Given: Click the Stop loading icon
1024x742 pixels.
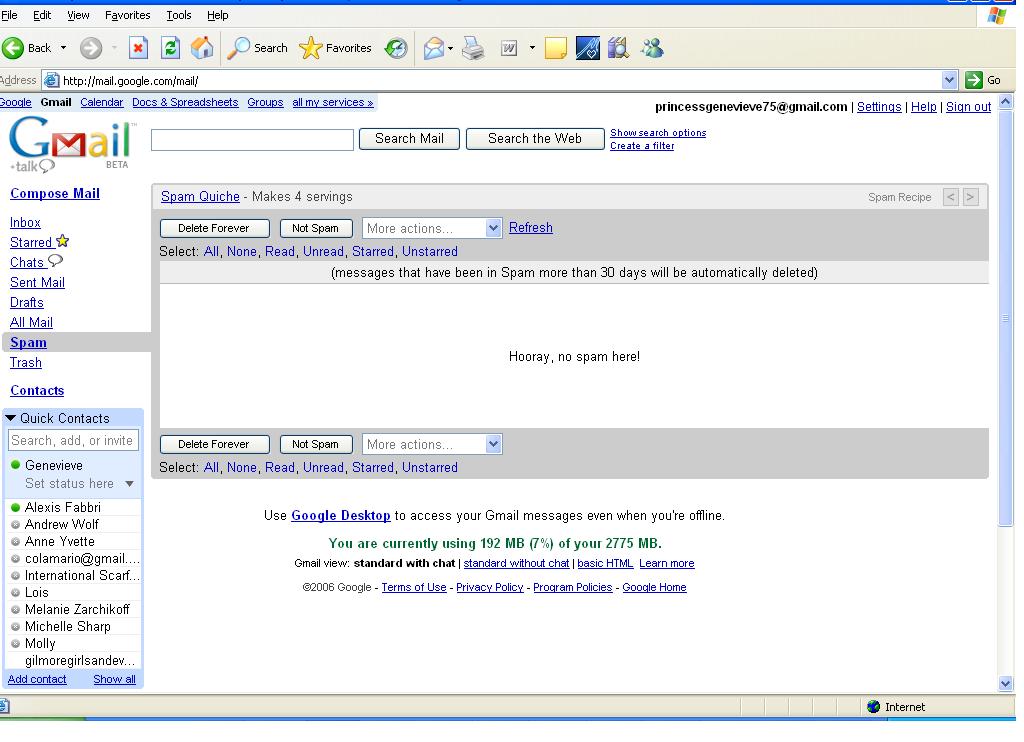Looking at the screenshot, I should coord(138,48).
